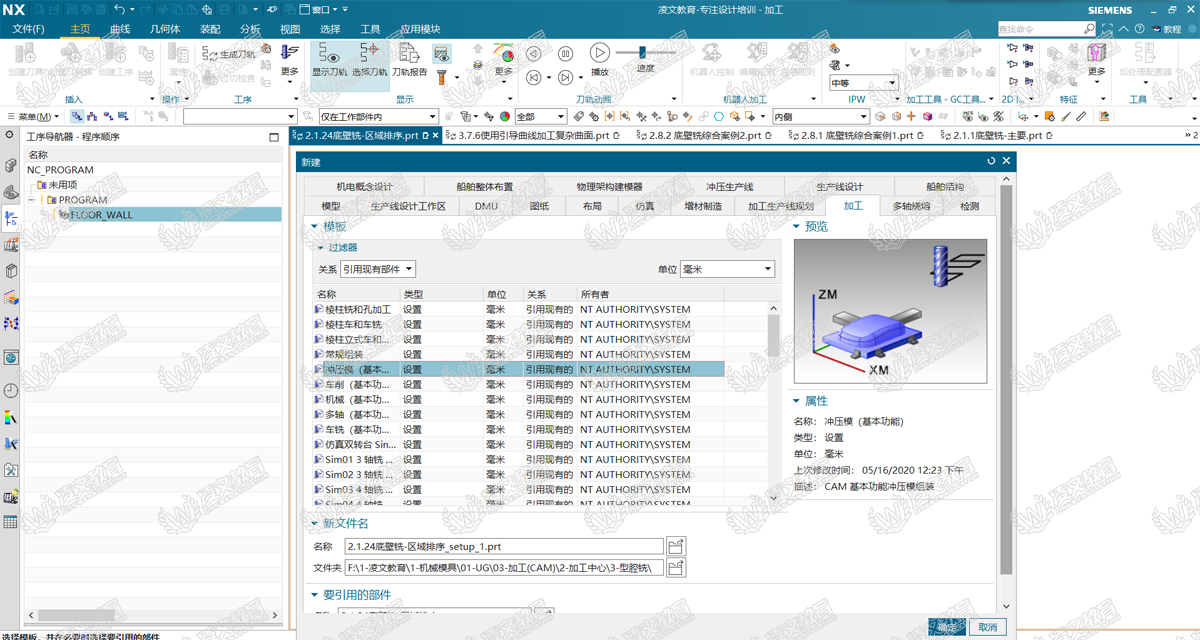Click the color pie icon next to 全部 dropdown
The height and width of the screenshot is (640, 1200).
point(505,117)
